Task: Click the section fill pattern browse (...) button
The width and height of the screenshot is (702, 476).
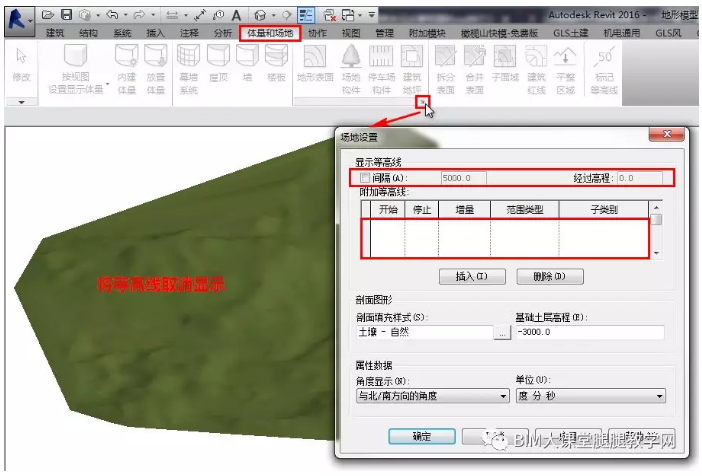Action: click(503, 333)
